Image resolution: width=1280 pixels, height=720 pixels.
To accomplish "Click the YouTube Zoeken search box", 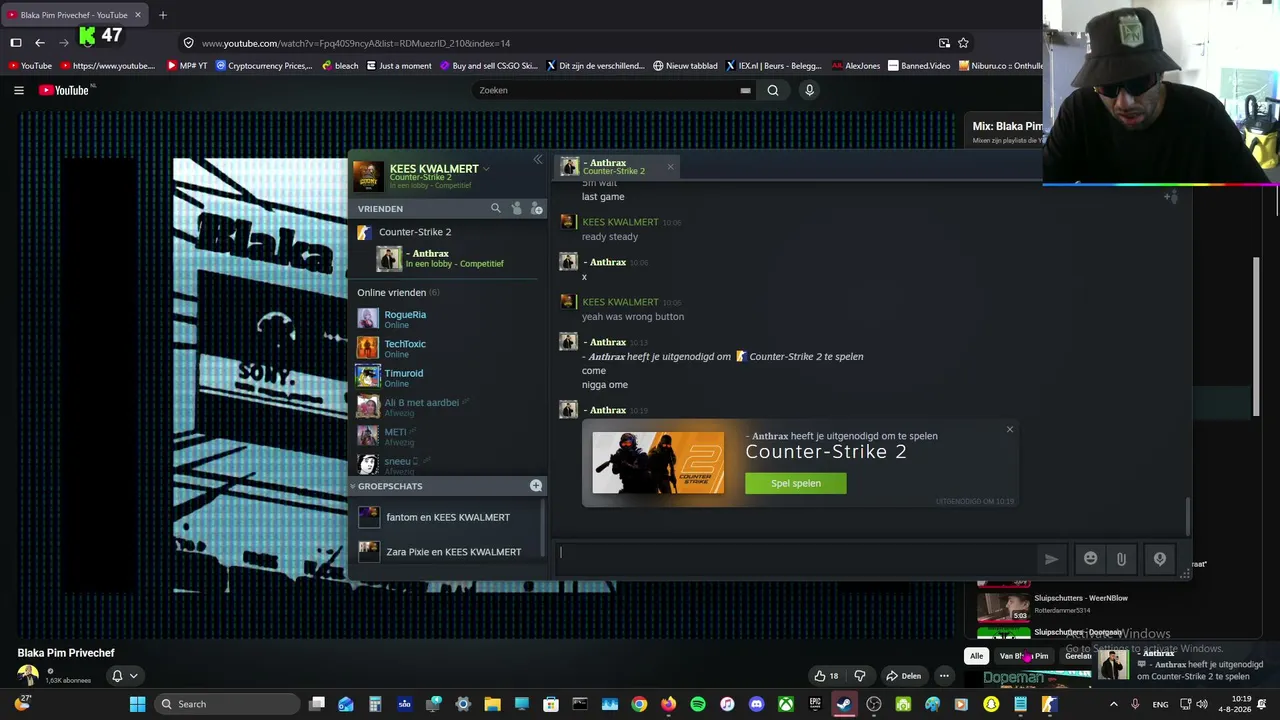I will click(x=605, y=90).
